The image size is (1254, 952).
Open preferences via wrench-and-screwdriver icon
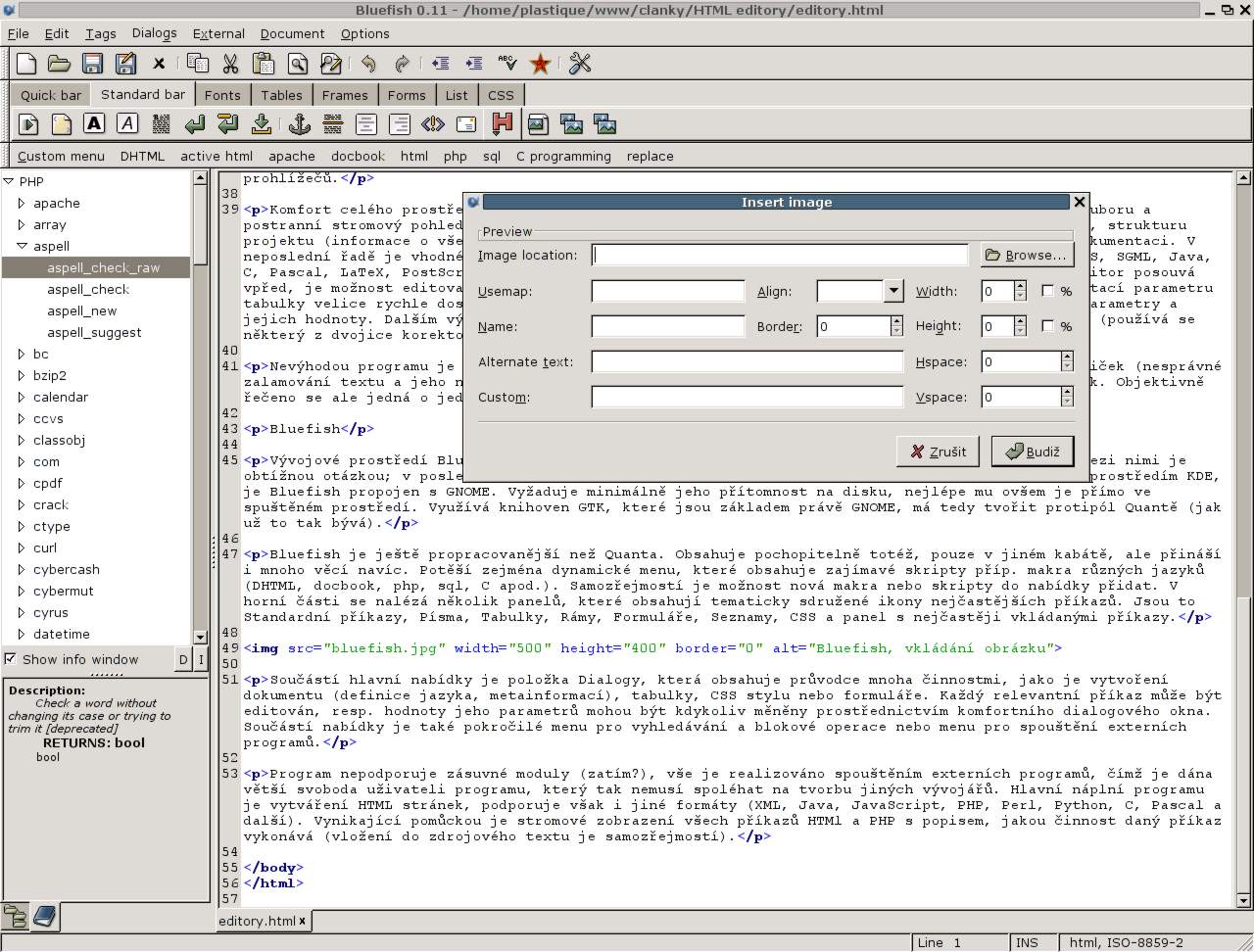coord(580,64)
